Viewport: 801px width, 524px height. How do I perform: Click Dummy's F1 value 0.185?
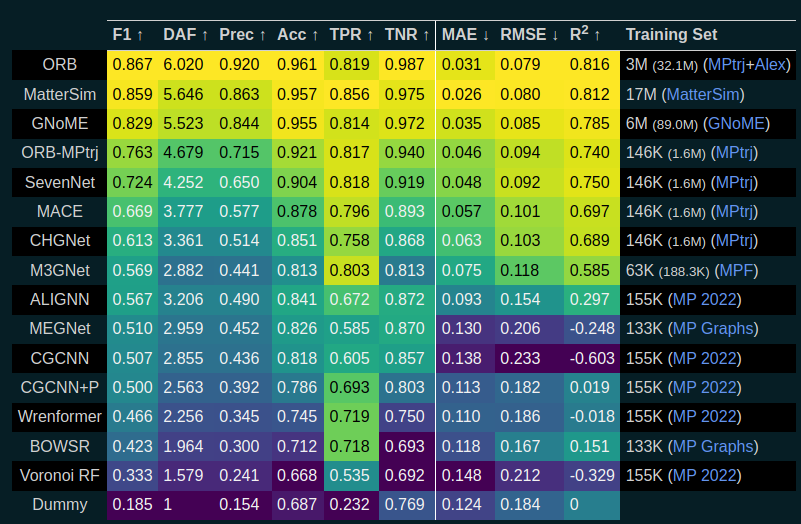pyautogui.click(x=132, y=505)
